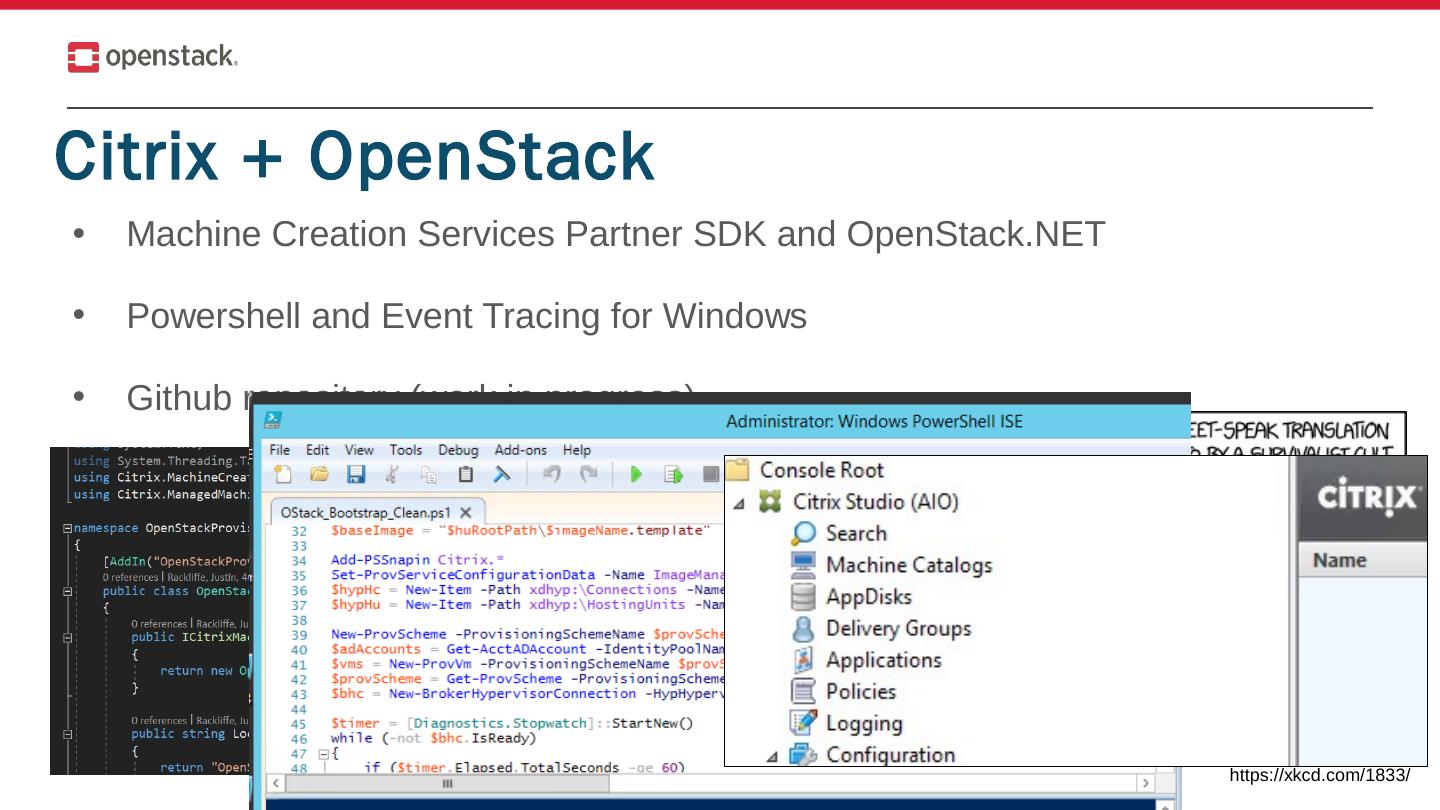This screenshot has height=810, width=1440.
Task: Click the PowerShell ISE title bar app icon
Action: (272, 421)
